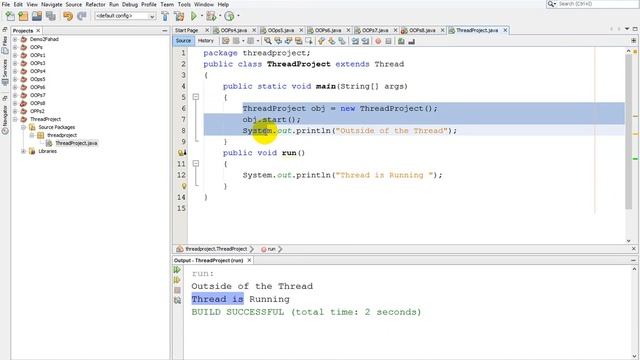Click the Output settings icon below Stop
The image size is (640, 360).
177,300
